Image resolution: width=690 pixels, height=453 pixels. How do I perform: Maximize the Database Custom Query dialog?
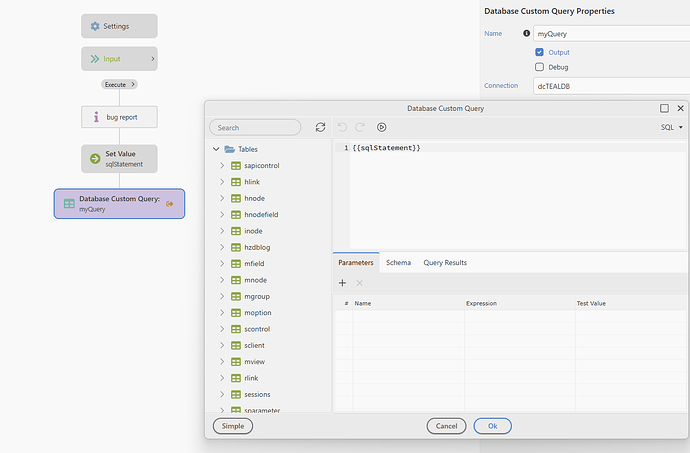coord(664,108)
